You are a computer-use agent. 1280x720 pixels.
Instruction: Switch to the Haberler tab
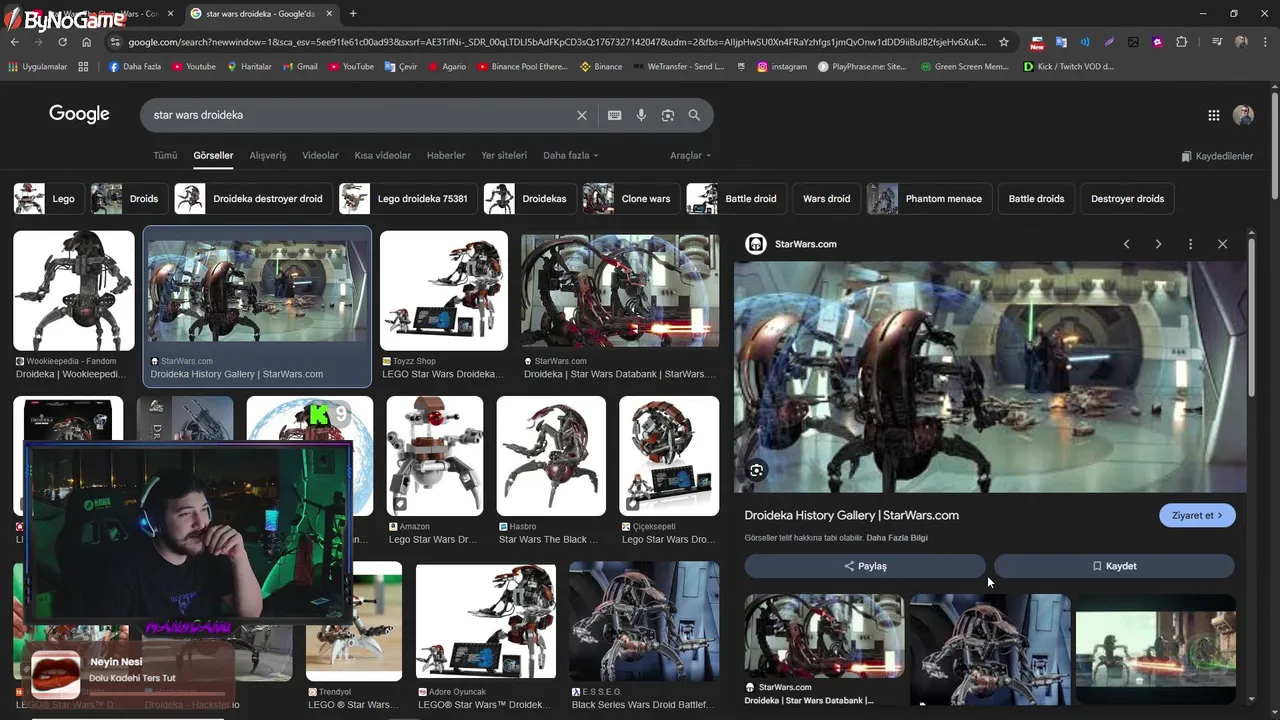coord(446,156)
